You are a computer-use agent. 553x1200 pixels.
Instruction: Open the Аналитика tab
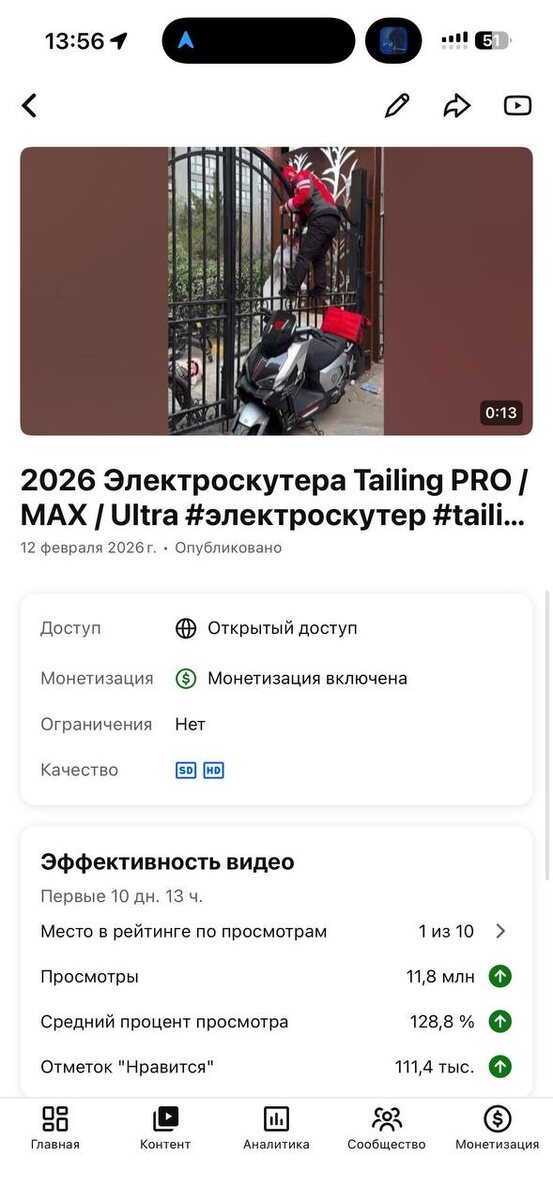click(x=276, y=1129)
